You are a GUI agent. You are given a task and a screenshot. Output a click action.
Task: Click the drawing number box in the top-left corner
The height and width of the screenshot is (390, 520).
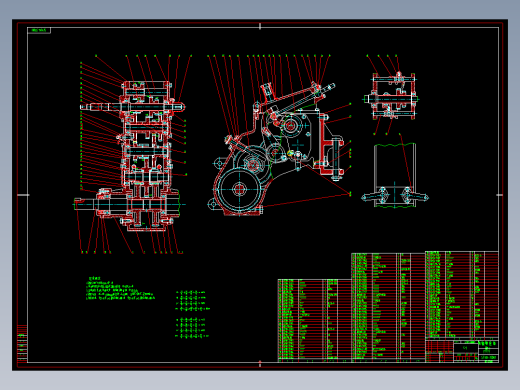(39, 30)
